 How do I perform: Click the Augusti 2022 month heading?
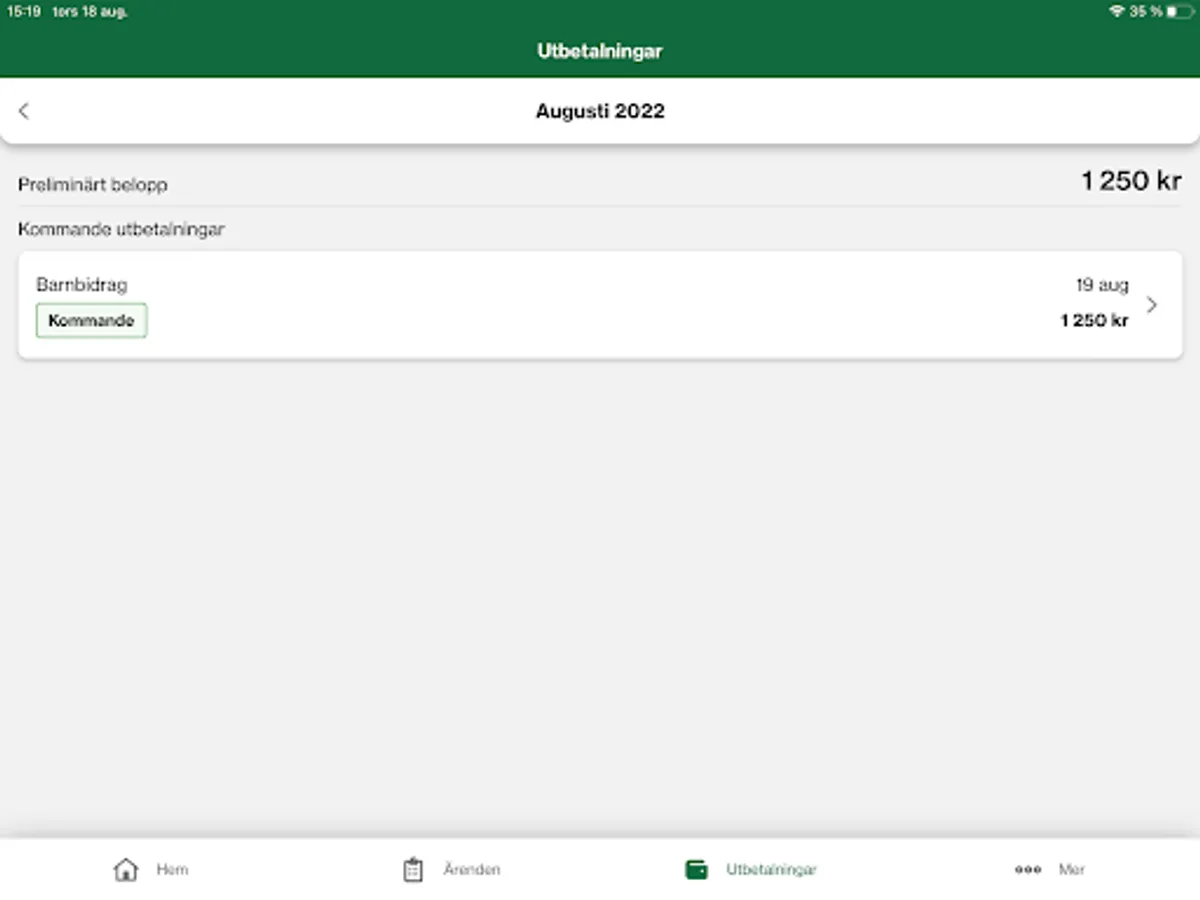pos(600,111)
